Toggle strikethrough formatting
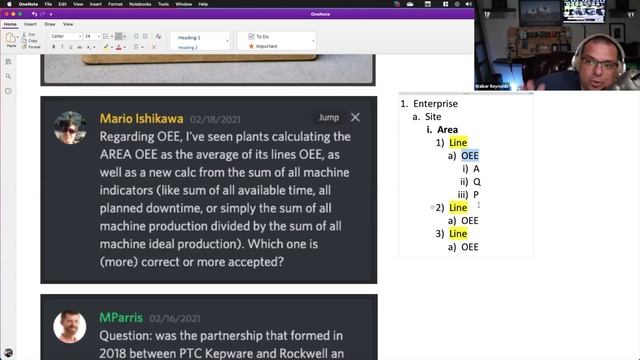640x360 pixels. 80,47
